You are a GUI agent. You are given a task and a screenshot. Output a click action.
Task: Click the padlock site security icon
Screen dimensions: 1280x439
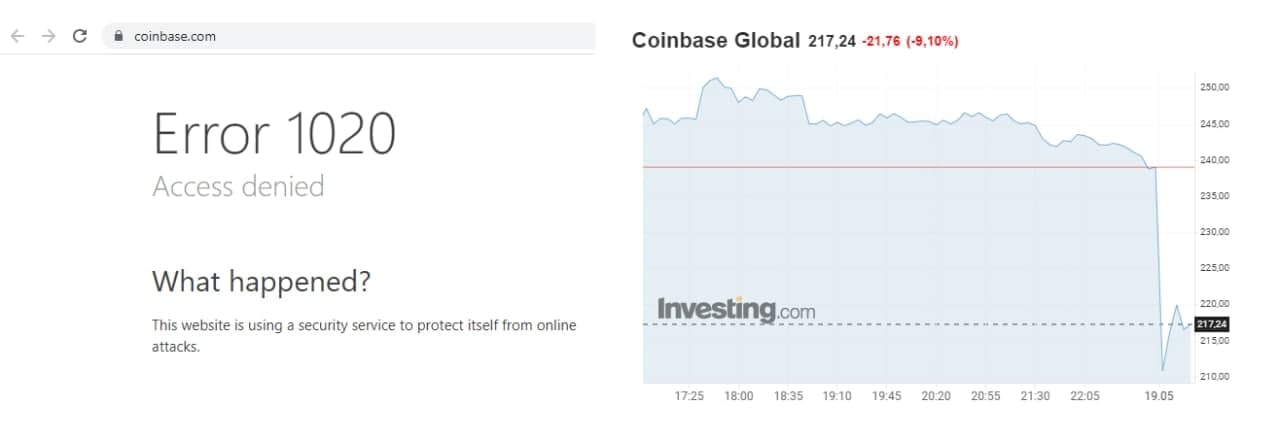click(x=118, y=36)
